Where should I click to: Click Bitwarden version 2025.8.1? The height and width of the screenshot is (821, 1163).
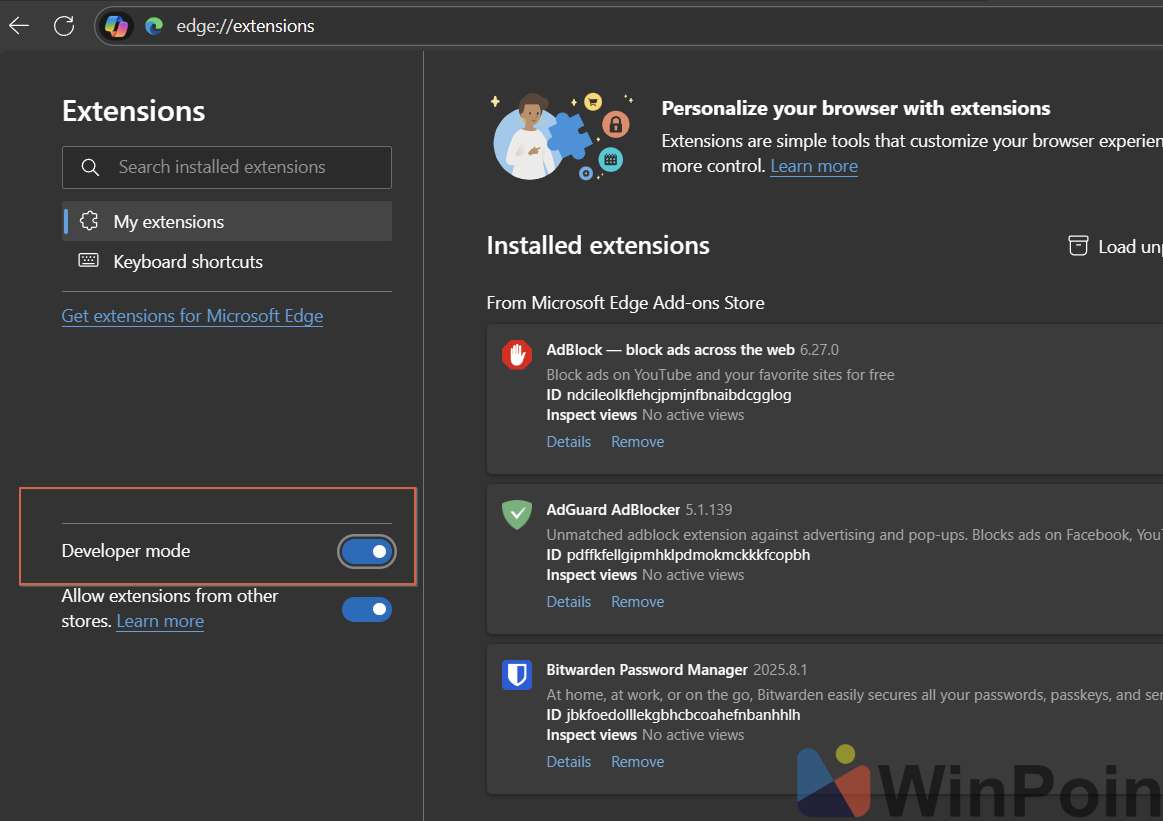(780, 670)
